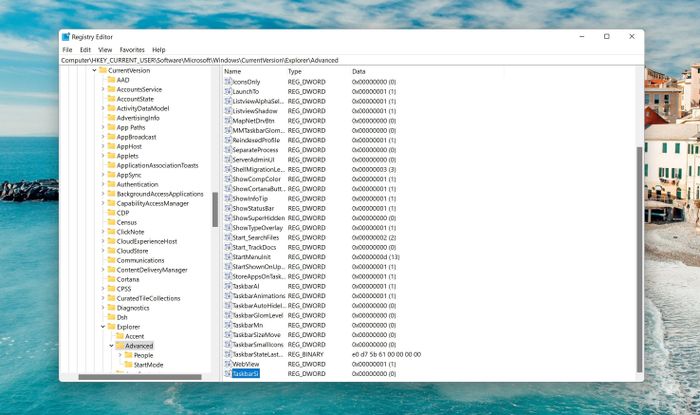The height and width of the screenshot is (415, 700).
Task: Click the TaskbarAnimations value icon
Action: 228,296
